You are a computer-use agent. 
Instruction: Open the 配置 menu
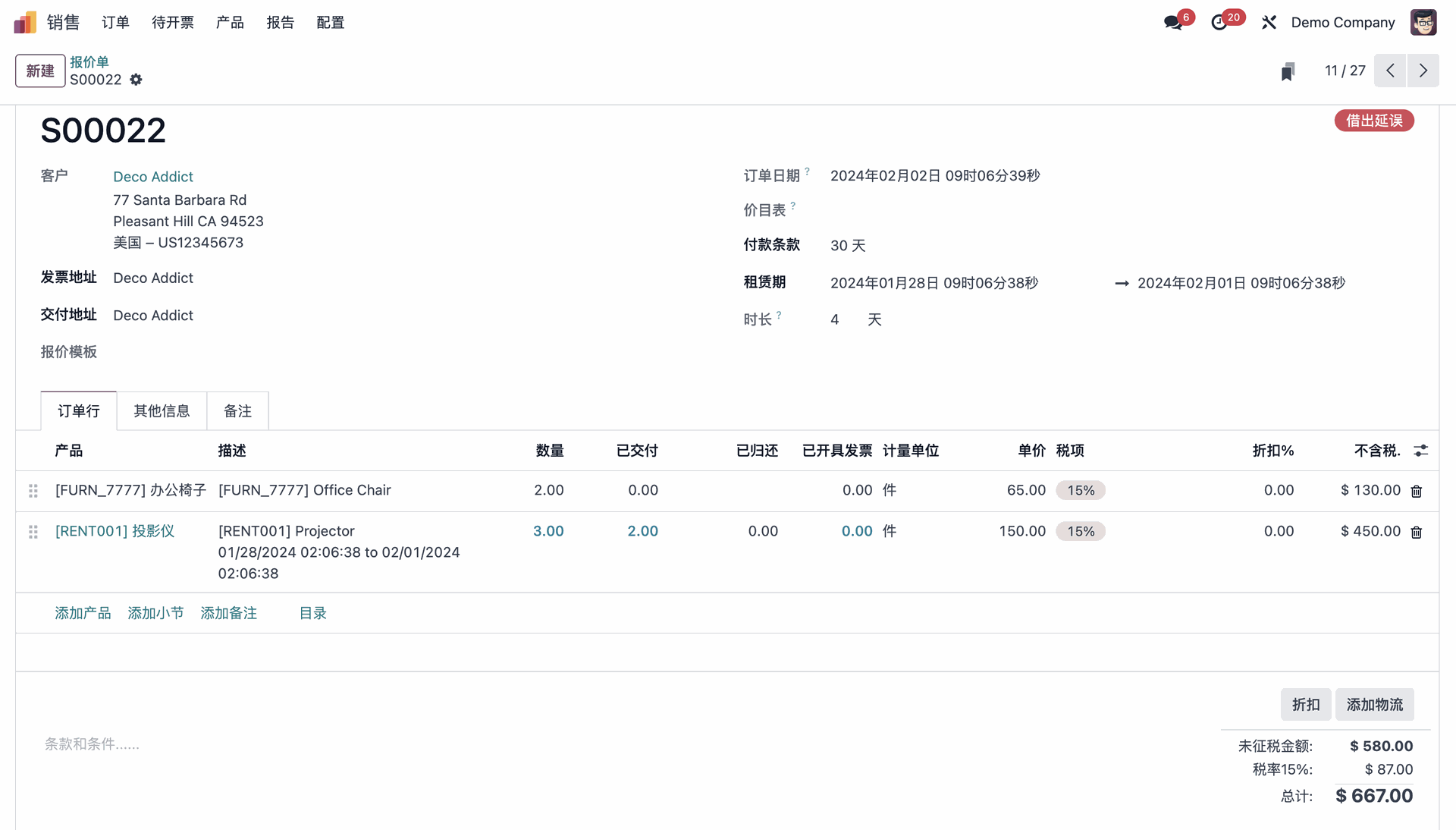coord(330,23)
